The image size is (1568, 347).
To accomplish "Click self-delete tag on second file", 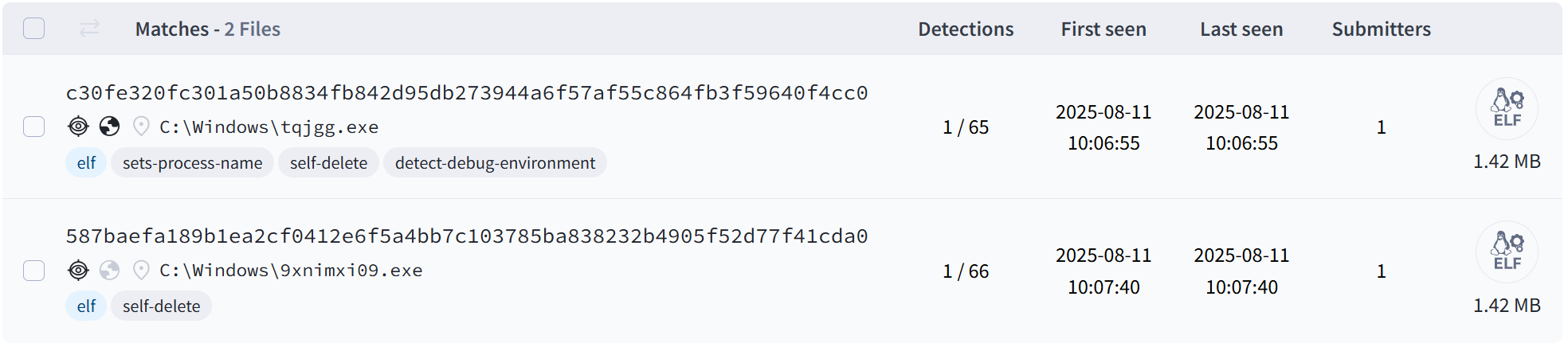I will 161,306.
